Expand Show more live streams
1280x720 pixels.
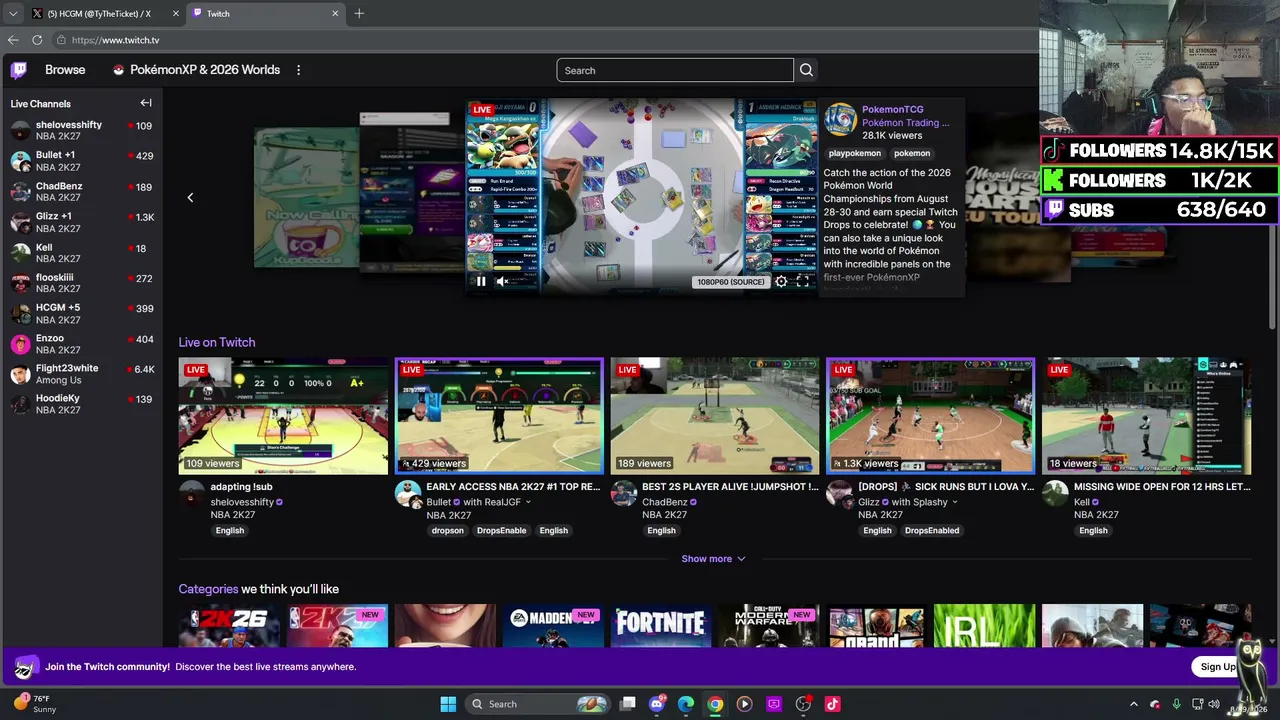point(713,559)
